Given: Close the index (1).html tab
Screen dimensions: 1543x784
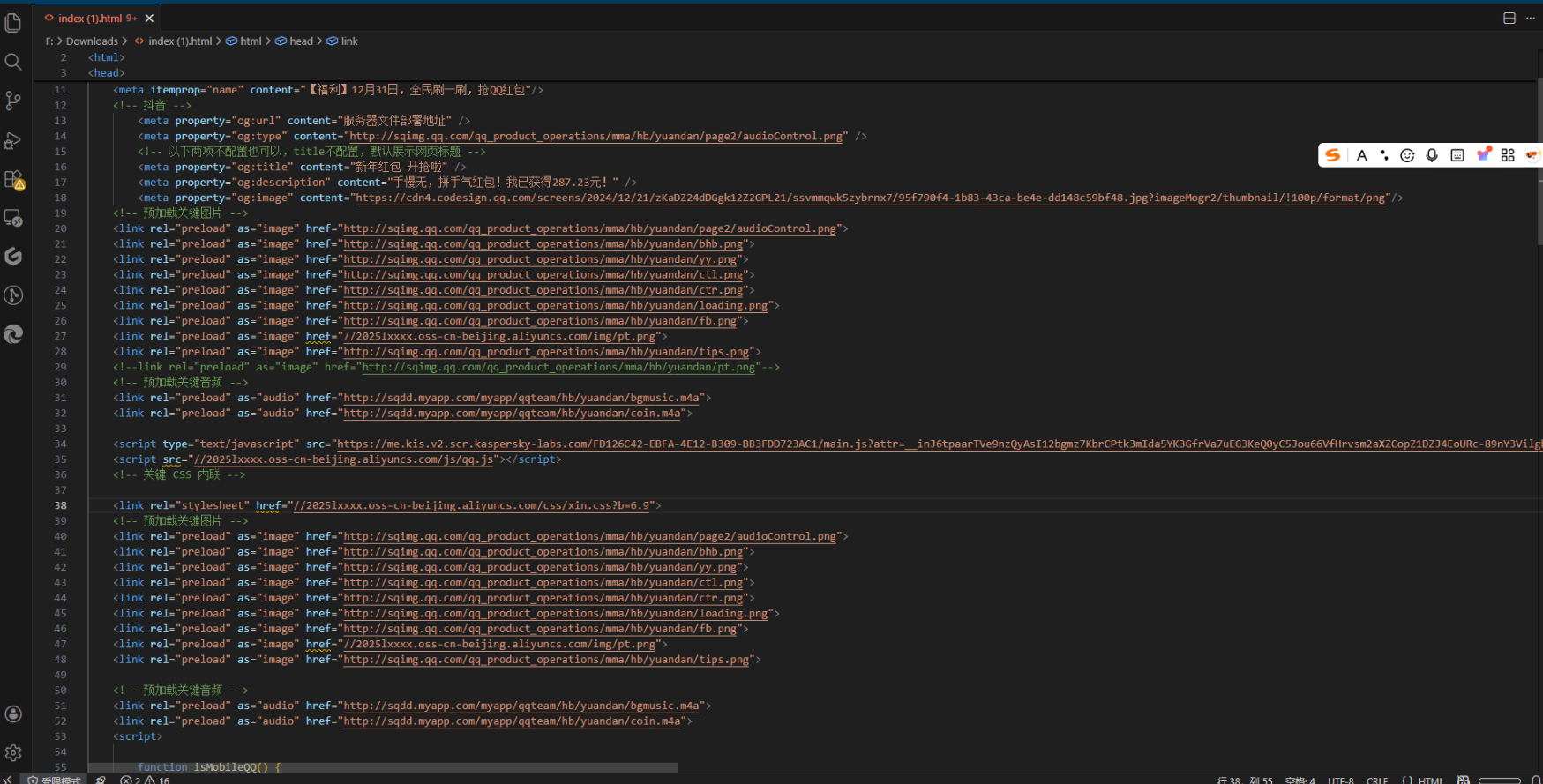Looking at the screenshot, I should tap(149, 18).
